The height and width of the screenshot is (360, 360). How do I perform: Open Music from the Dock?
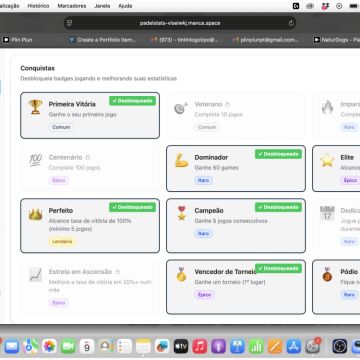(200, 347)
